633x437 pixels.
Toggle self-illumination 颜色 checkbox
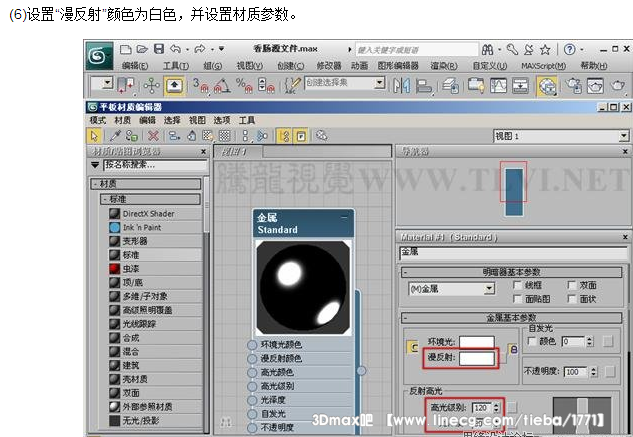(532, 341)
